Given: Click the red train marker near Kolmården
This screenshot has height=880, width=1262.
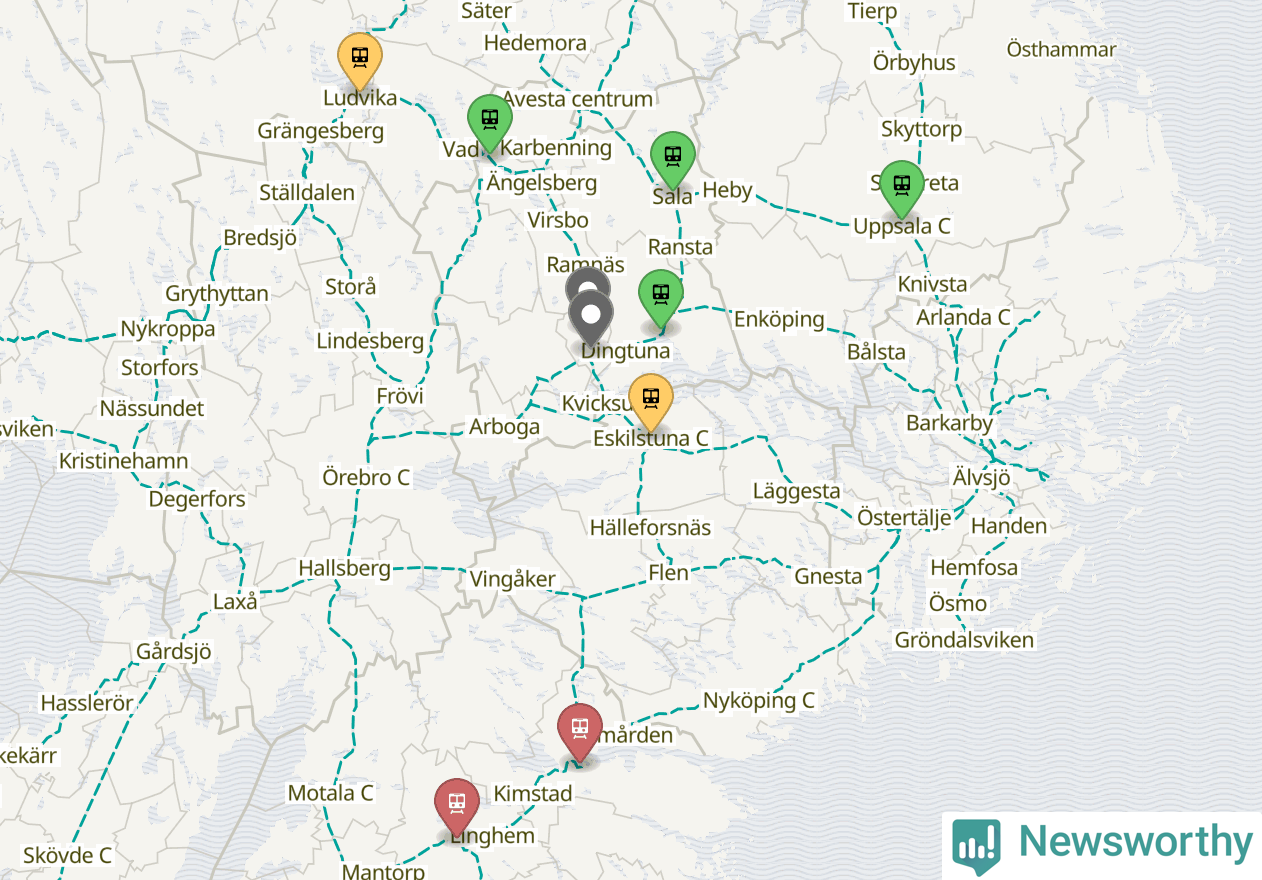Looking at the screenshot, I should click(x=580, y=729).
